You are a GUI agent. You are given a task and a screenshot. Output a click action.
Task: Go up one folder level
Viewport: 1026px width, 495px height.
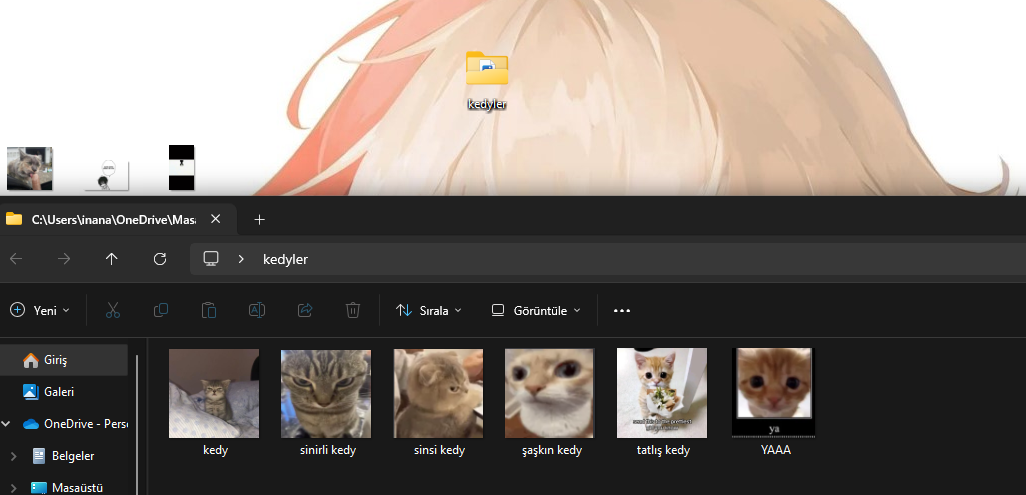click(x=112, y=259)
